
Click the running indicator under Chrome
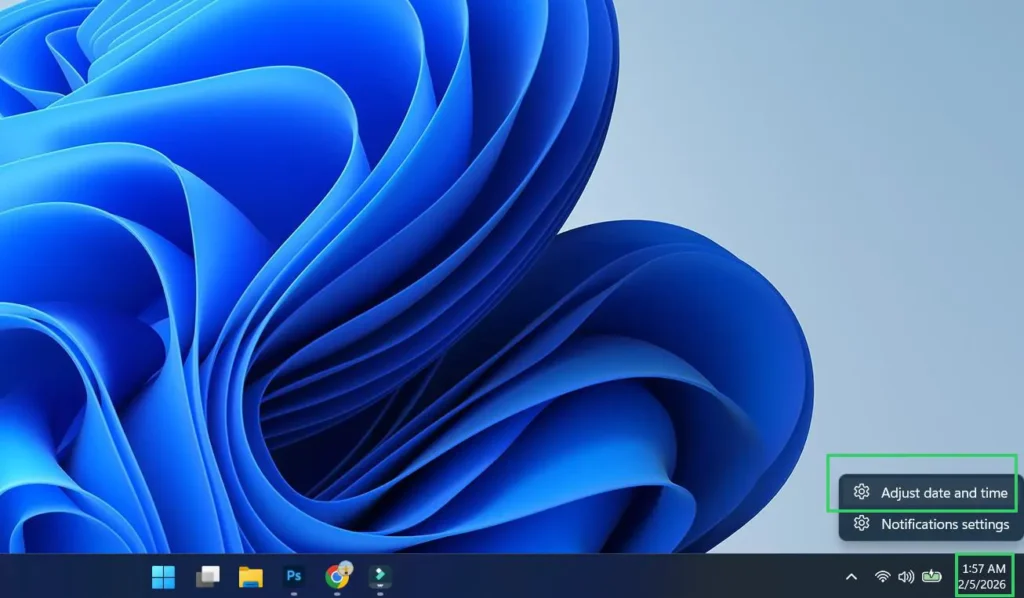point(337,593)
